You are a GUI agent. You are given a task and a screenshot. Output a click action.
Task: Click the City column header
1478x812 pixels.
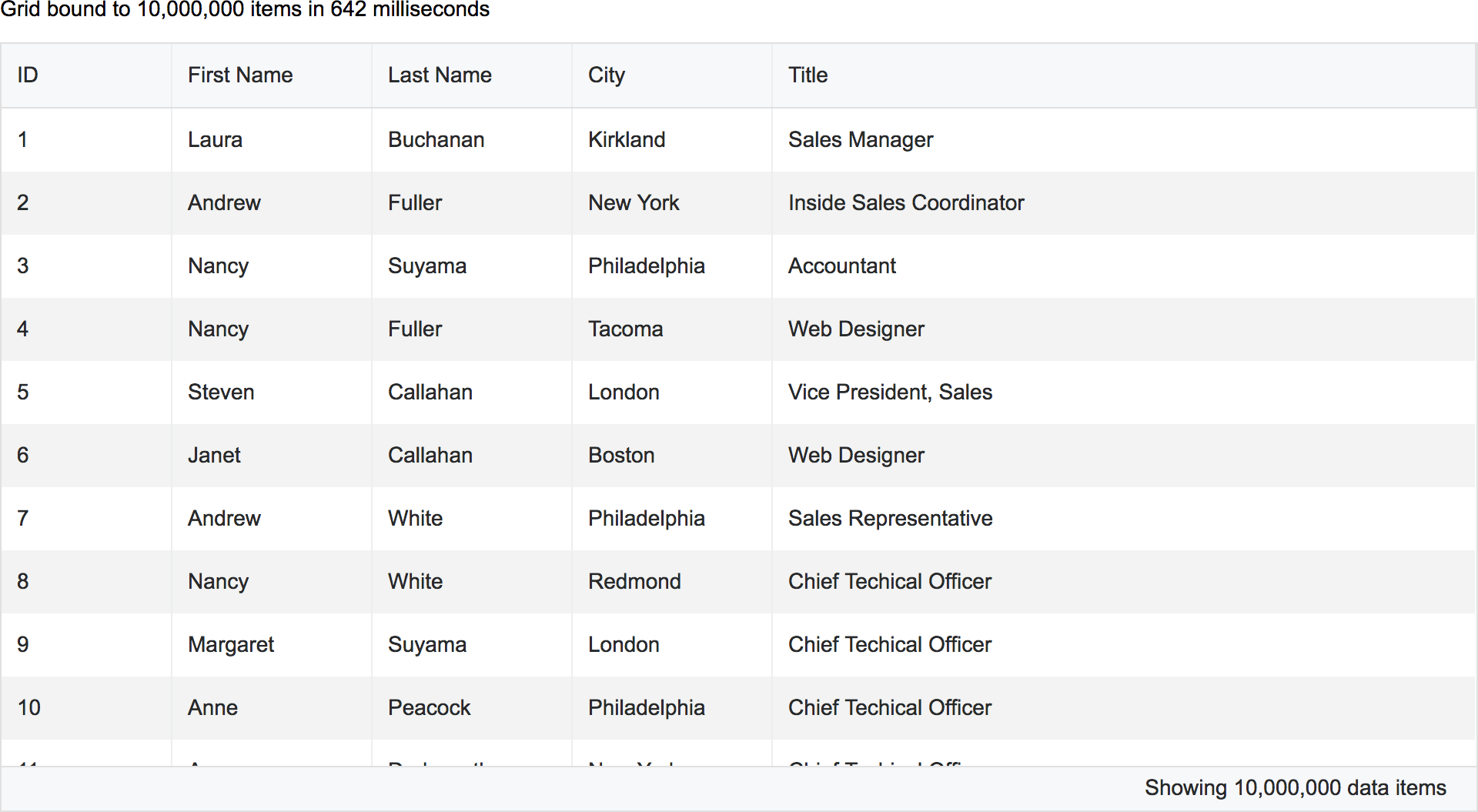point(607,75)
